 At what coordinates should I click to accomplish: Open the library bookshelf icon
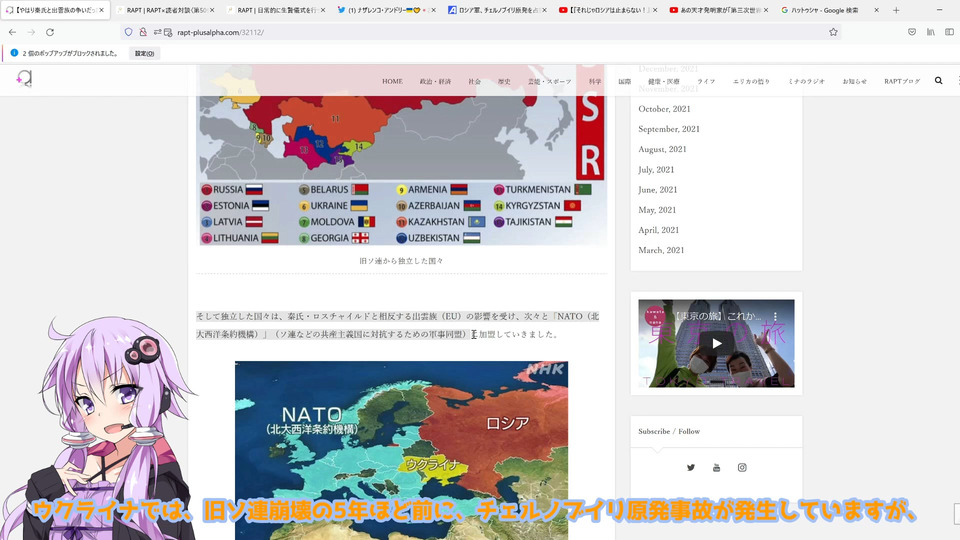(x=931, y=32)
